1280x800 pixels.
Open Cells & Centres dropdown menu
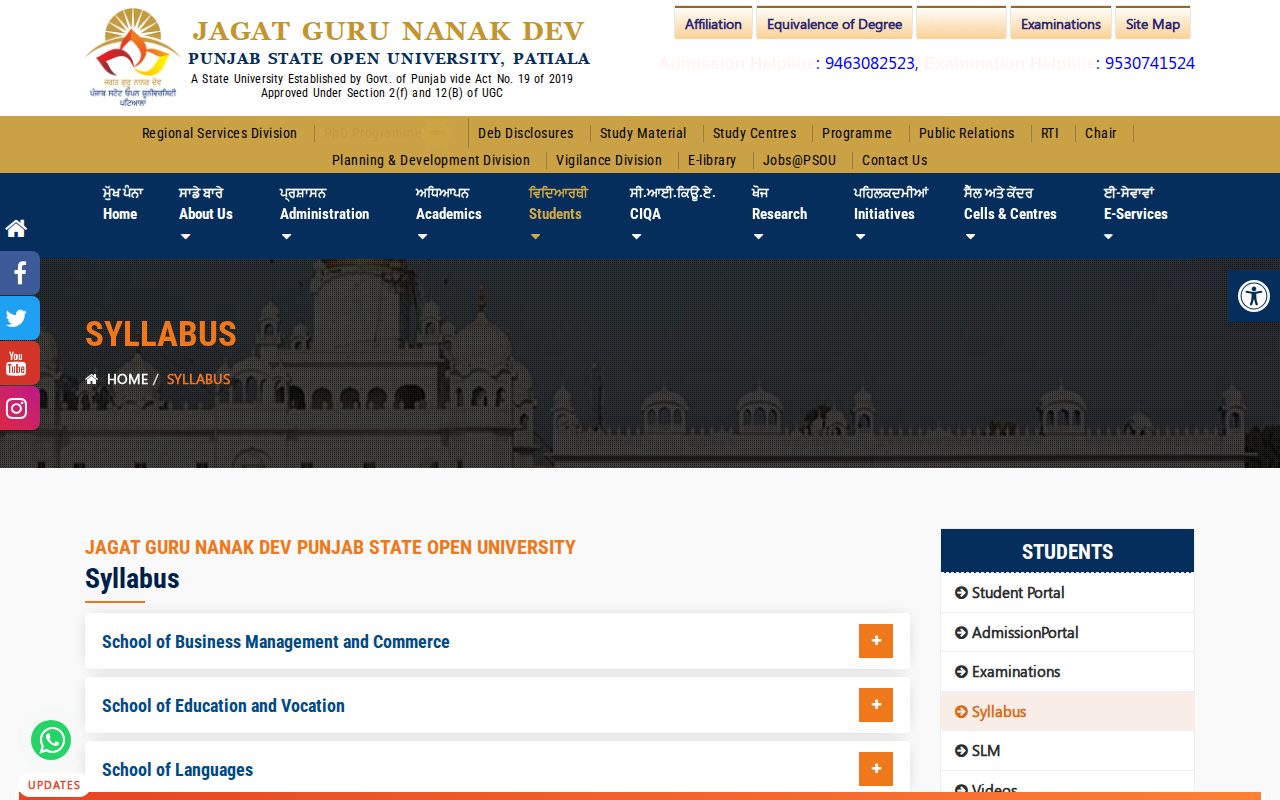pos(1010,214)
